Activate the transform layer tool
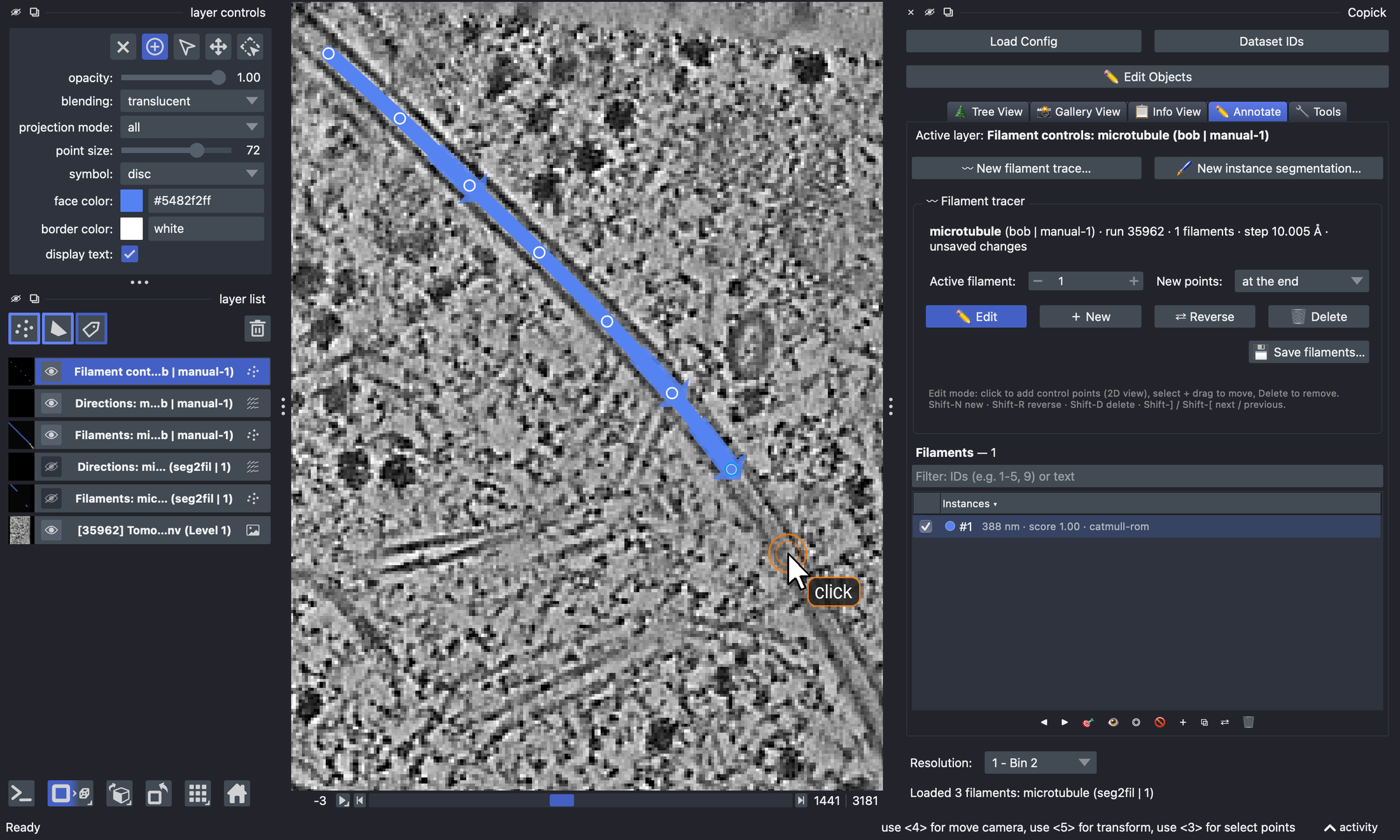Viewport: 1400px width, 840px height. [250, 47]
